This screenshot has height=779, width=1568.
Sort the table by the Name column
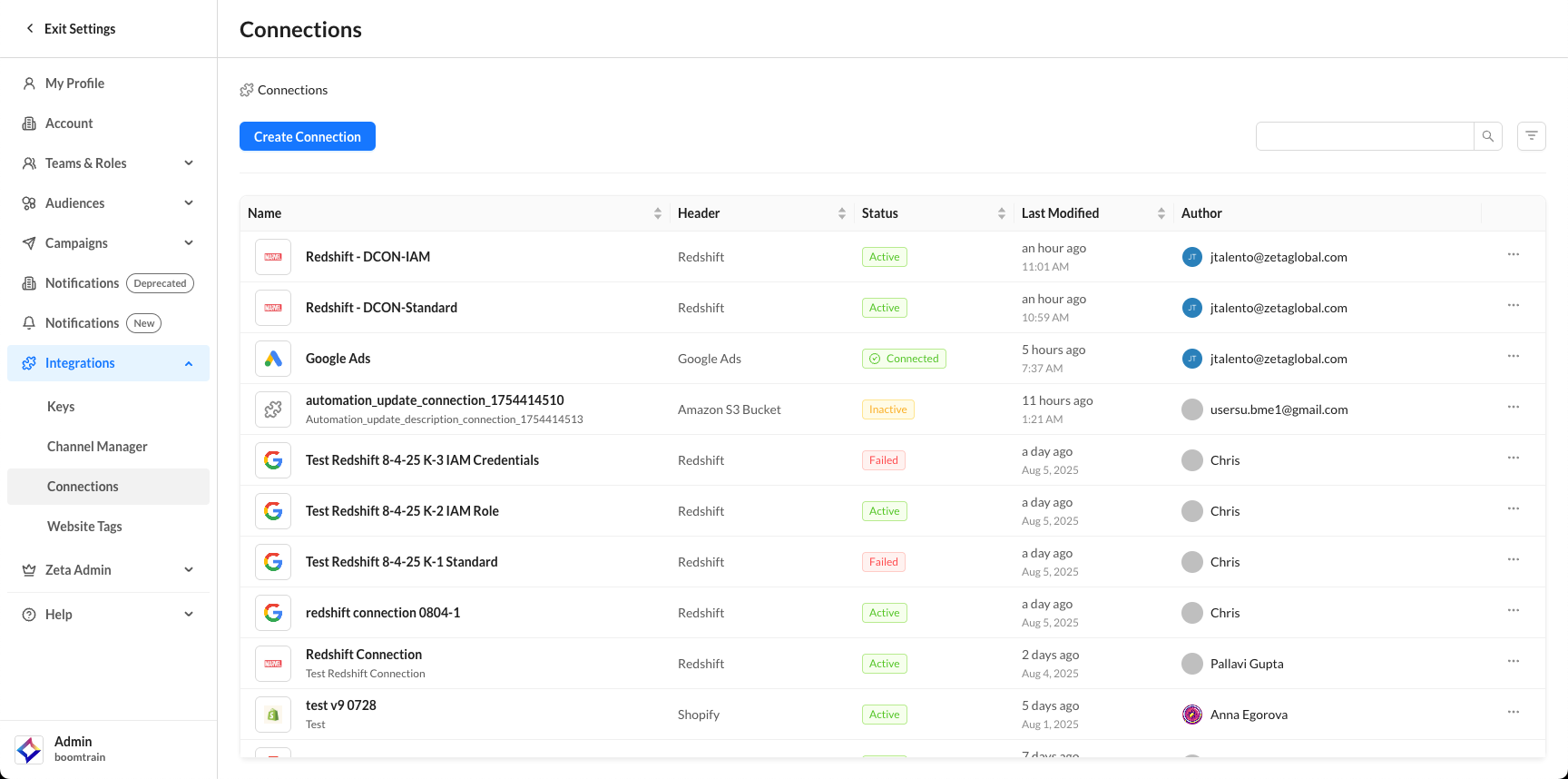coord(658,213)
